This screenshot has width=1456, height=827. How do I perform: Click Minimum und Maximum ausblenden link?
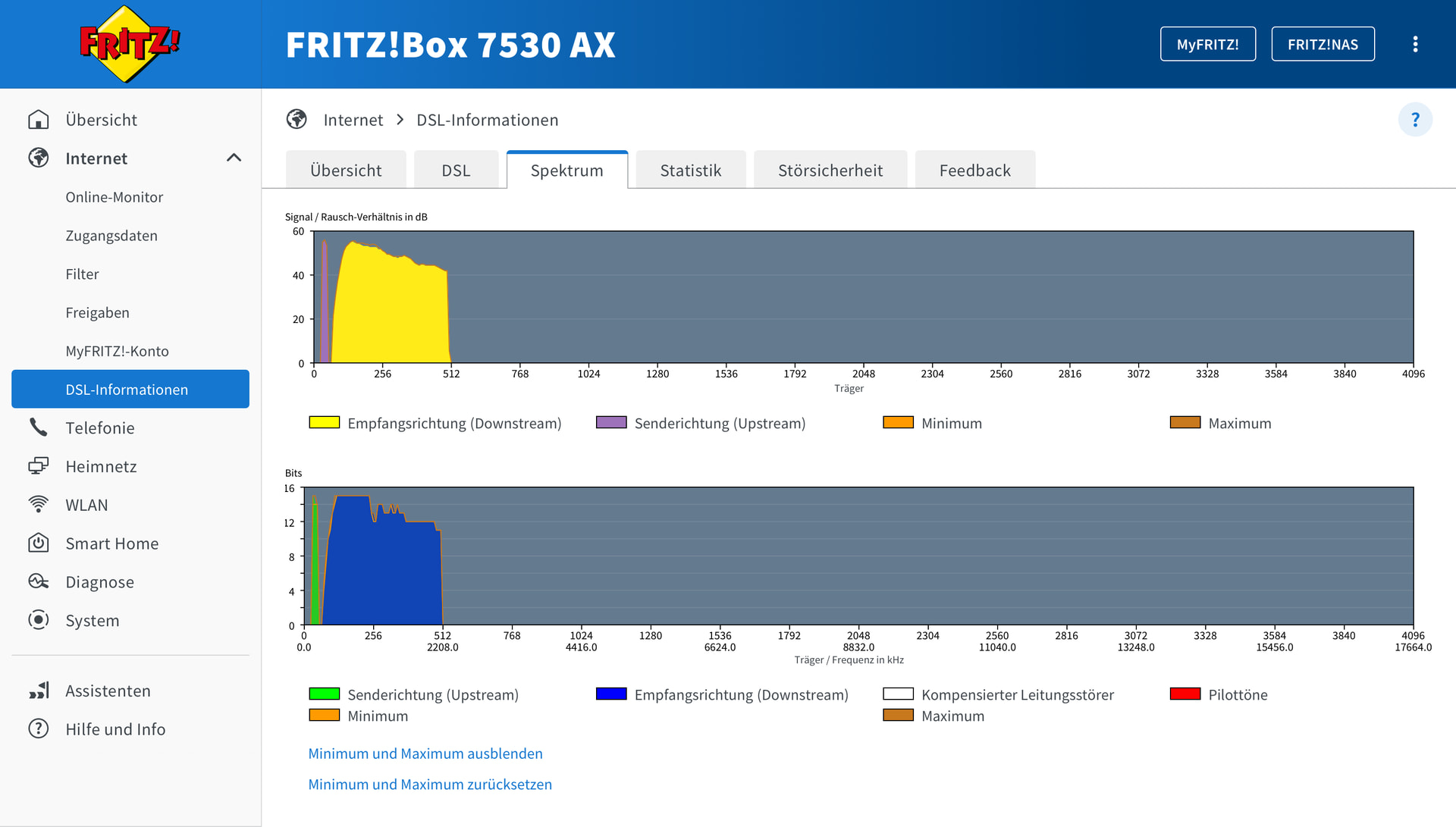click(x=425, y=753)
